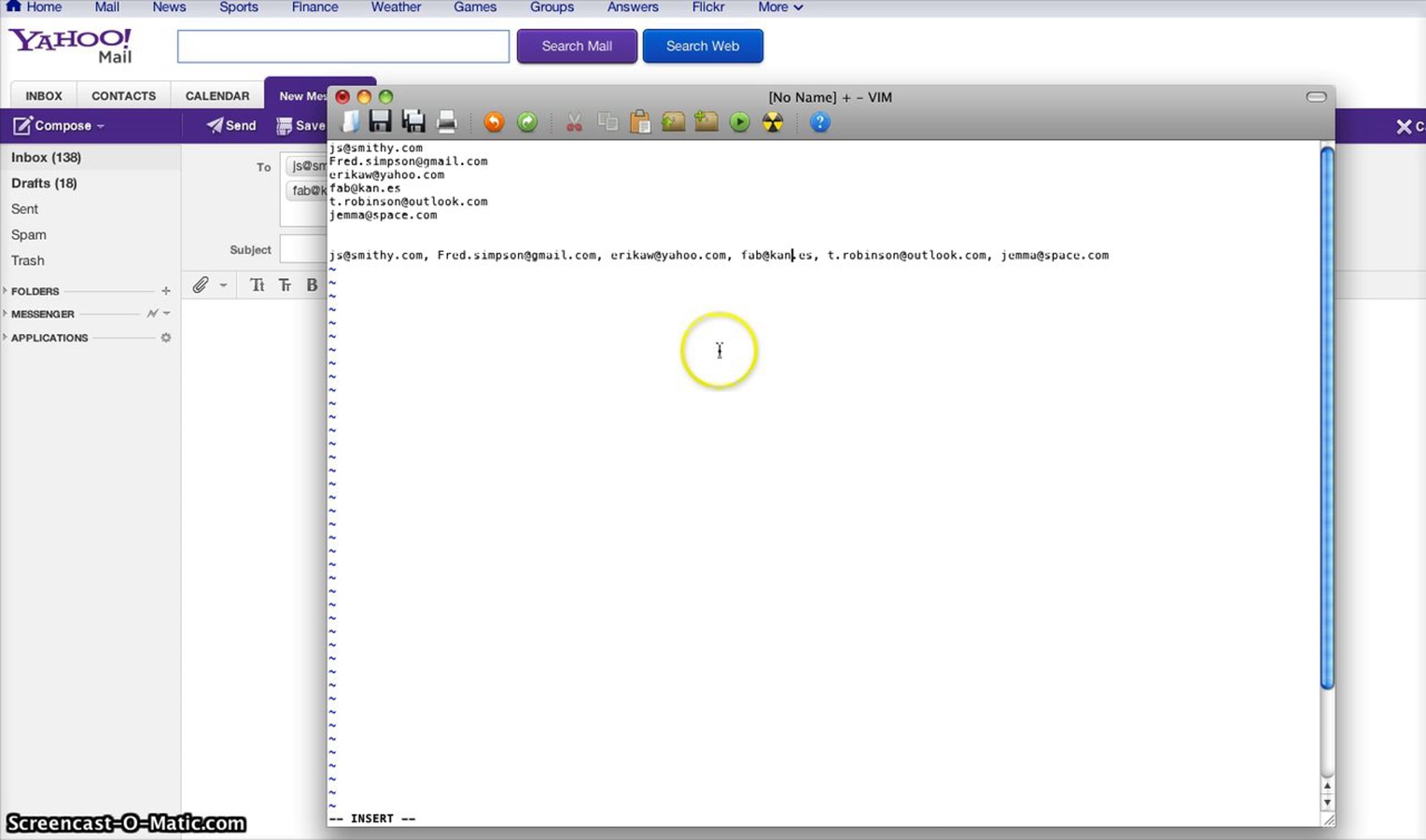Switch to the CALENDAR tab

pyautogui.click(x=217, y=96)
